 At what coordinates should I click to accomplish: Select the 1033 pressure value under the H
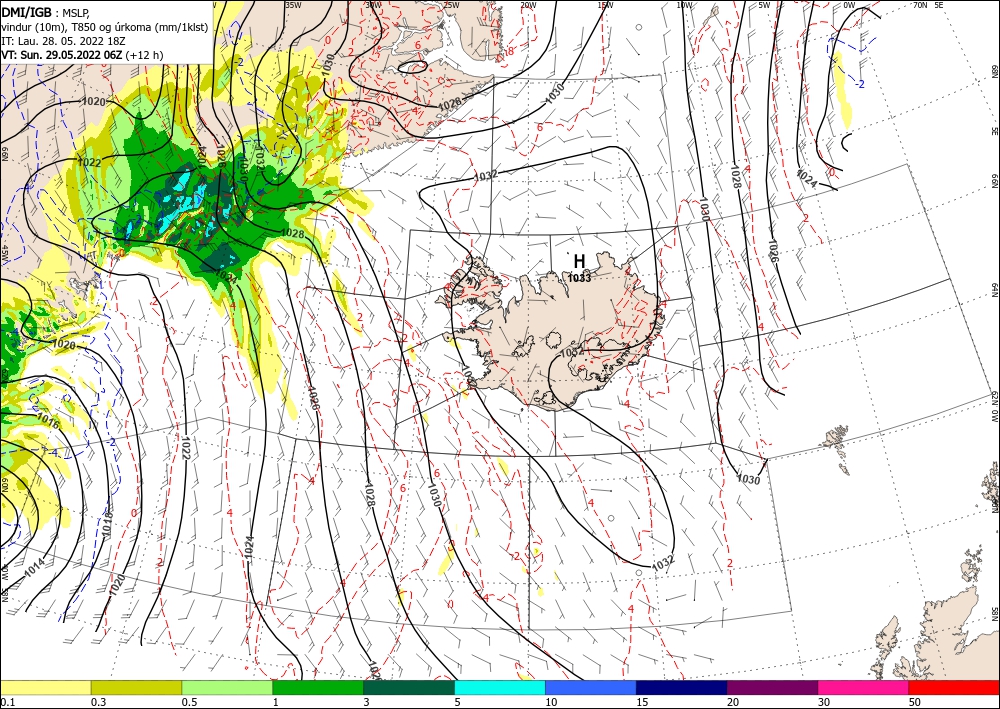click(x=579, y=277)
